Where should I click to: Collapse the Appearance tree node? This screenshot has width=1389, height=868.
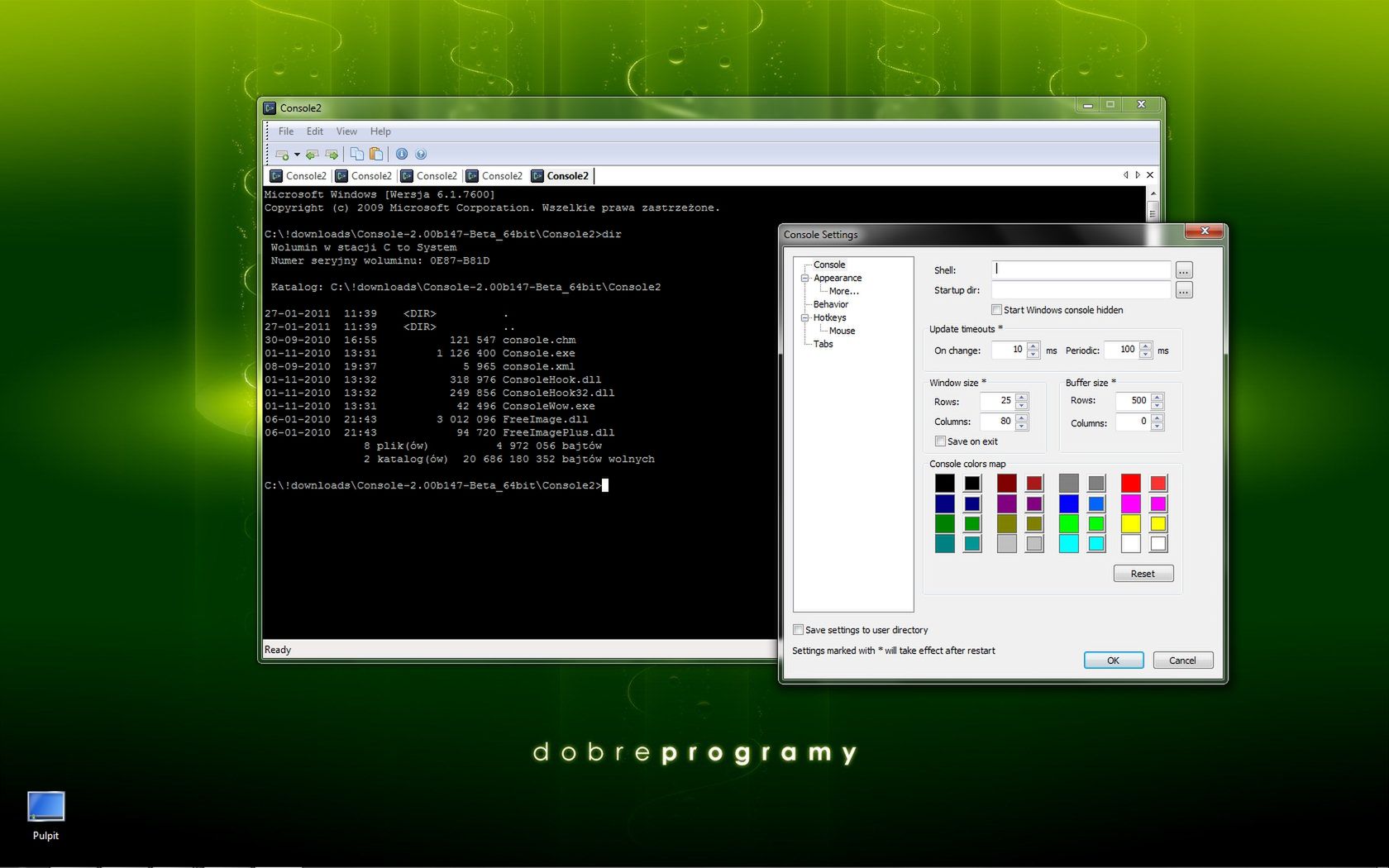pyautogui.click(x=804, y=279)
